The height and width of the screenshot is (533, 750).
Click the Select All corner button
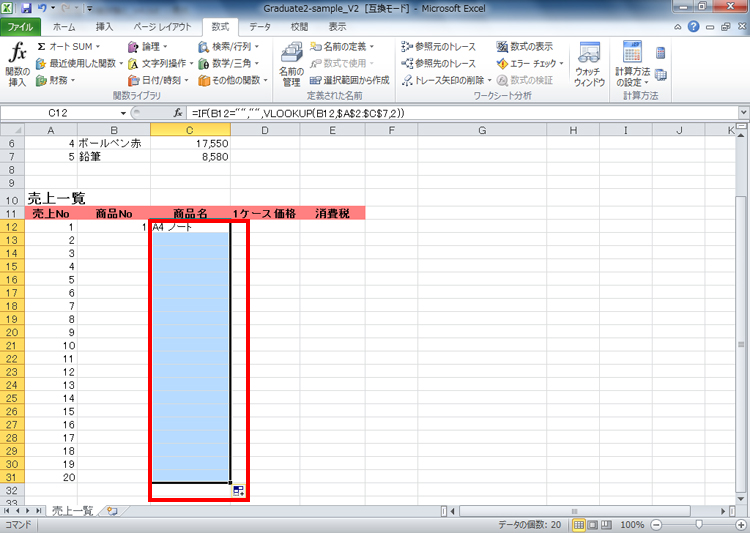coord(12,130)
